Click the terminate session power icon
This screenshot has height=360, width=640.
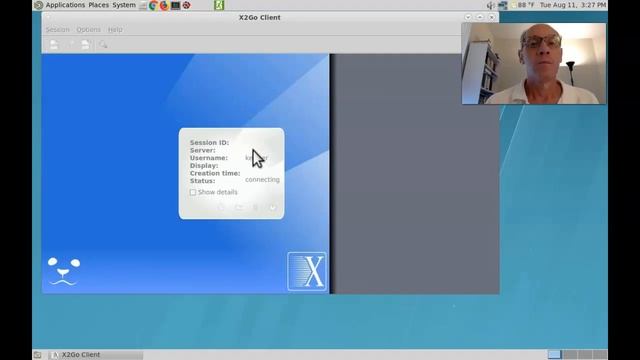pyautogui.click(x=272, y=208)
